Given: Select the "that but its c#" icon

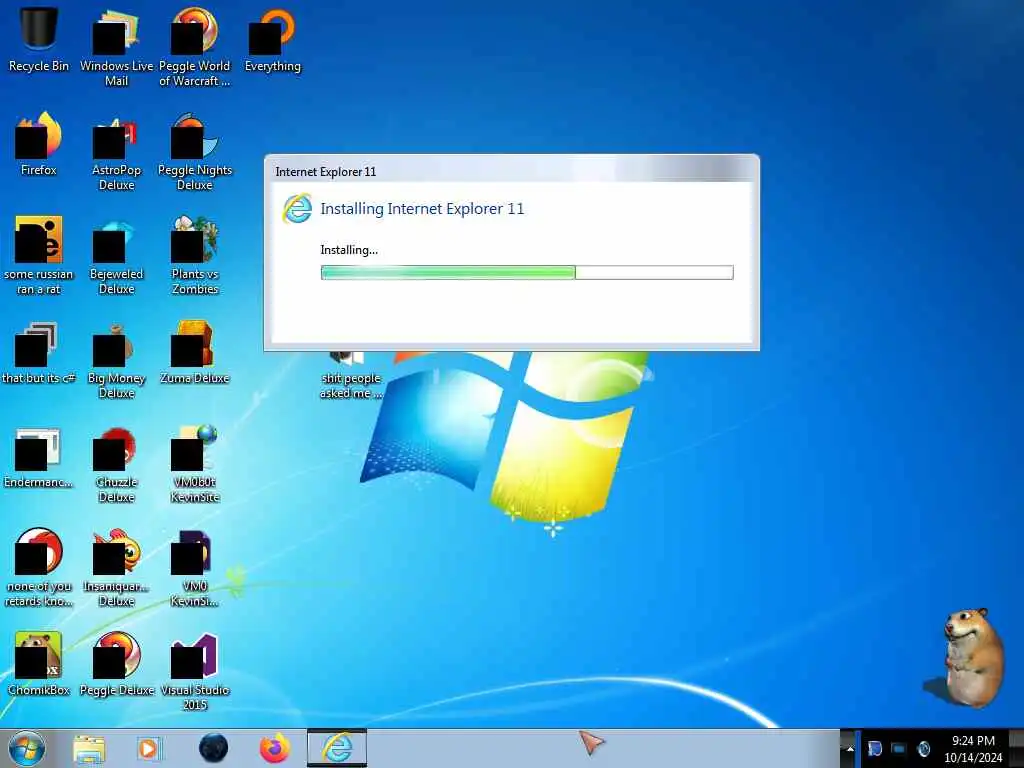Looking at the screenshot, I should [x=39, y=352].
